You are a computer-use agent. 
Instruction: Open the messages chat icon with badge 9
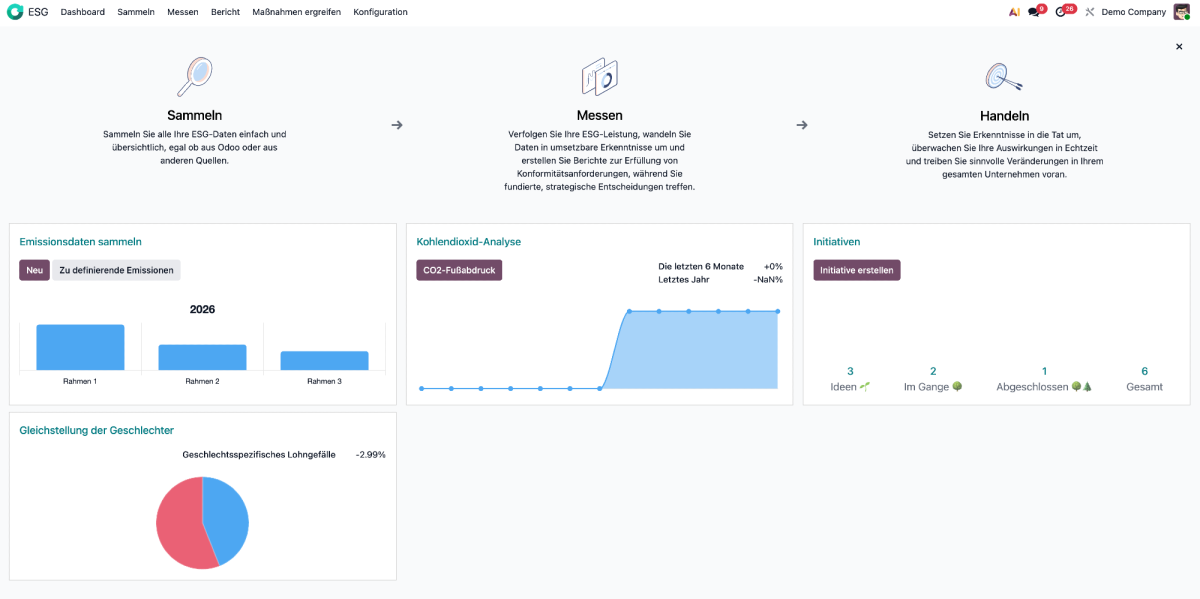tap(1034, 12)
